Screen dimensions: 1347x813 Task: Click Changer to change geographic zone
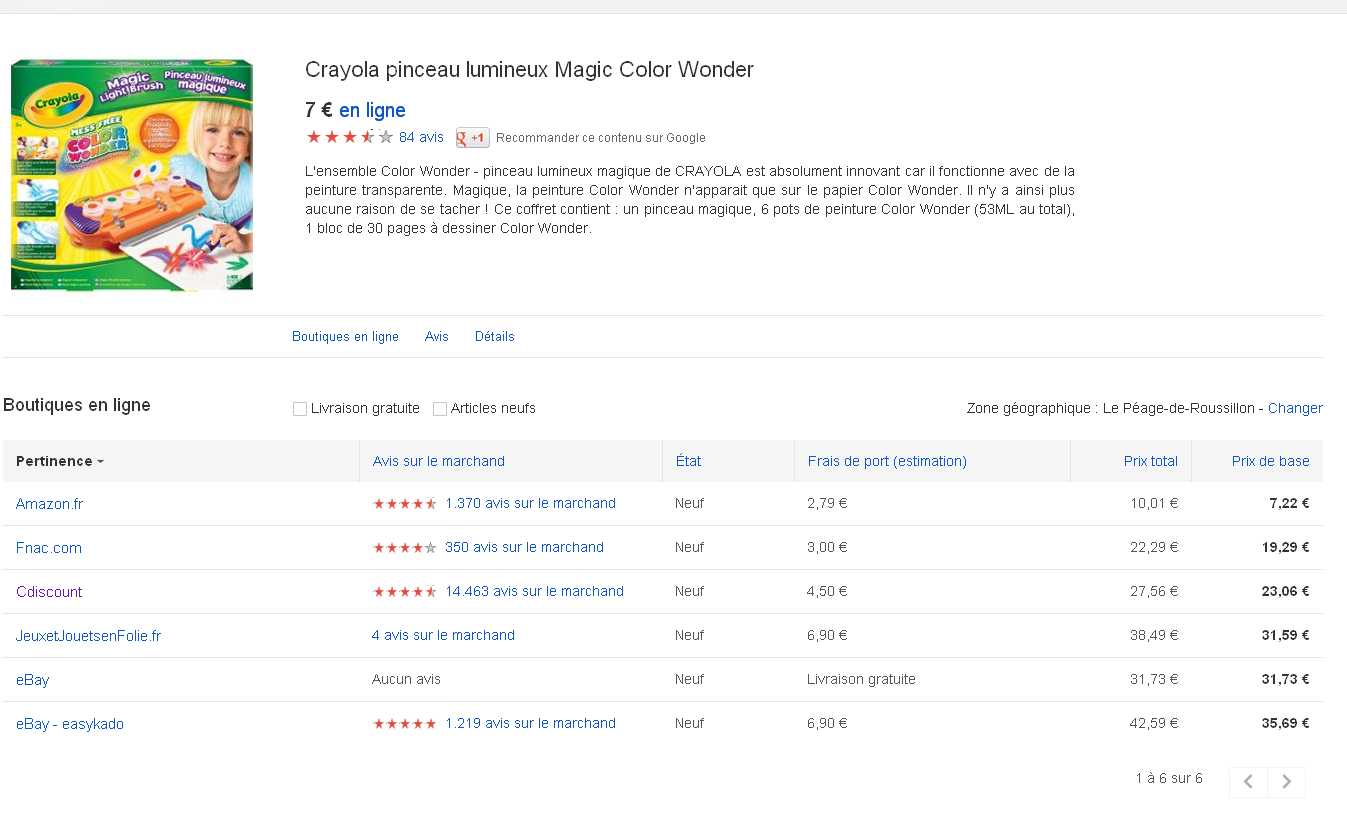pos(1295,408)
